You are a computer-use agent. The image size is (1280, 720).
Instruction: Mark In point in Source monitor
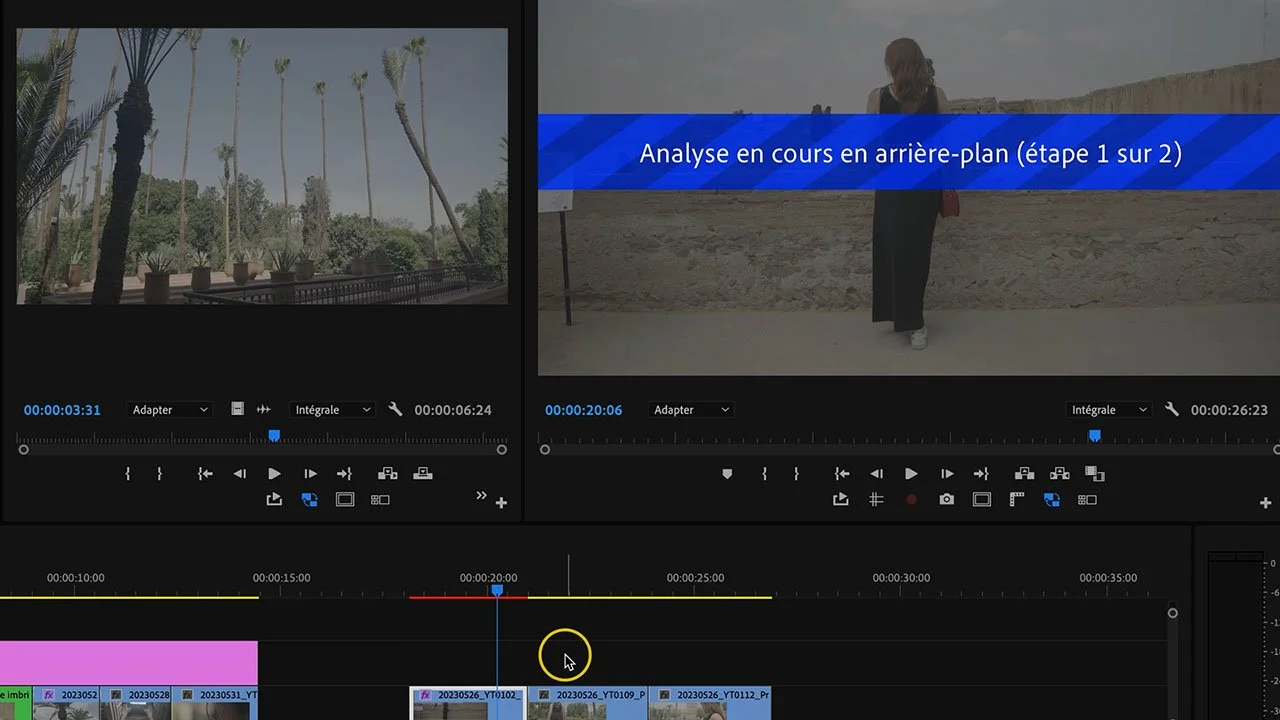click(x=128, y=474)
